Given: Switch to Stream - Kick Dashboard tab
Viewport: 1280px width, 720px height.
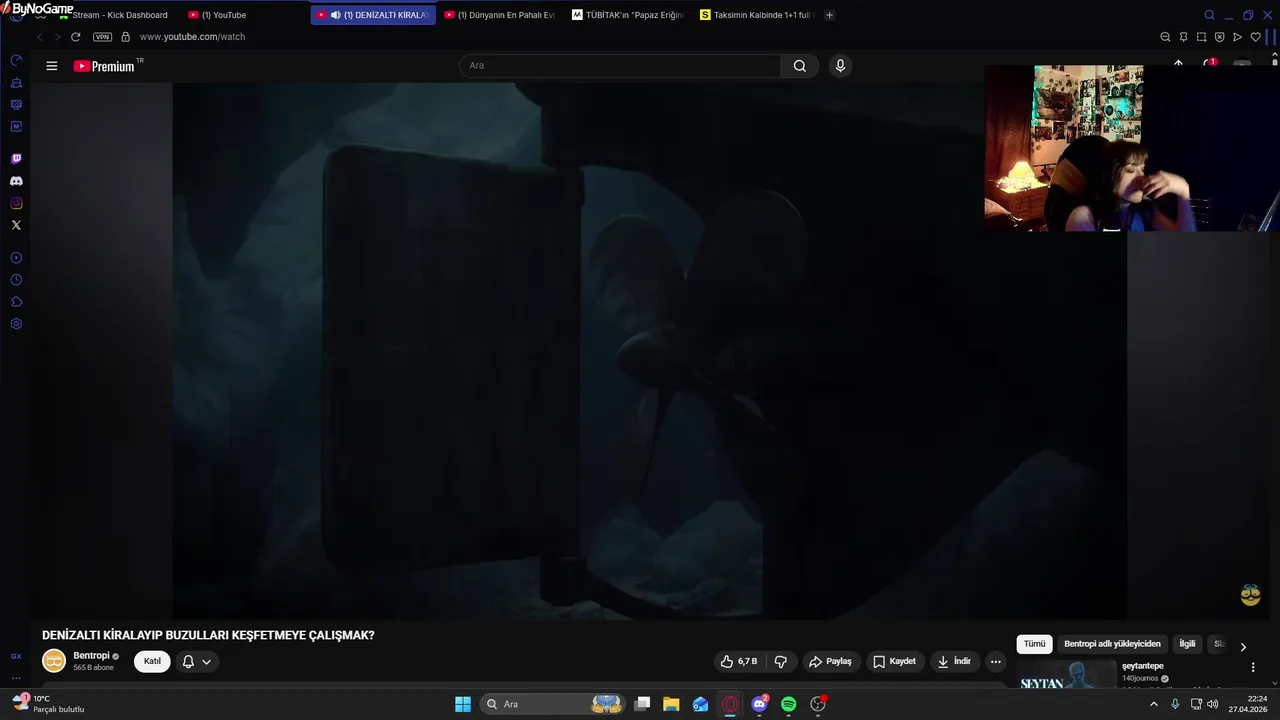Looking at the screenshot, I should (x=120, y=15).
